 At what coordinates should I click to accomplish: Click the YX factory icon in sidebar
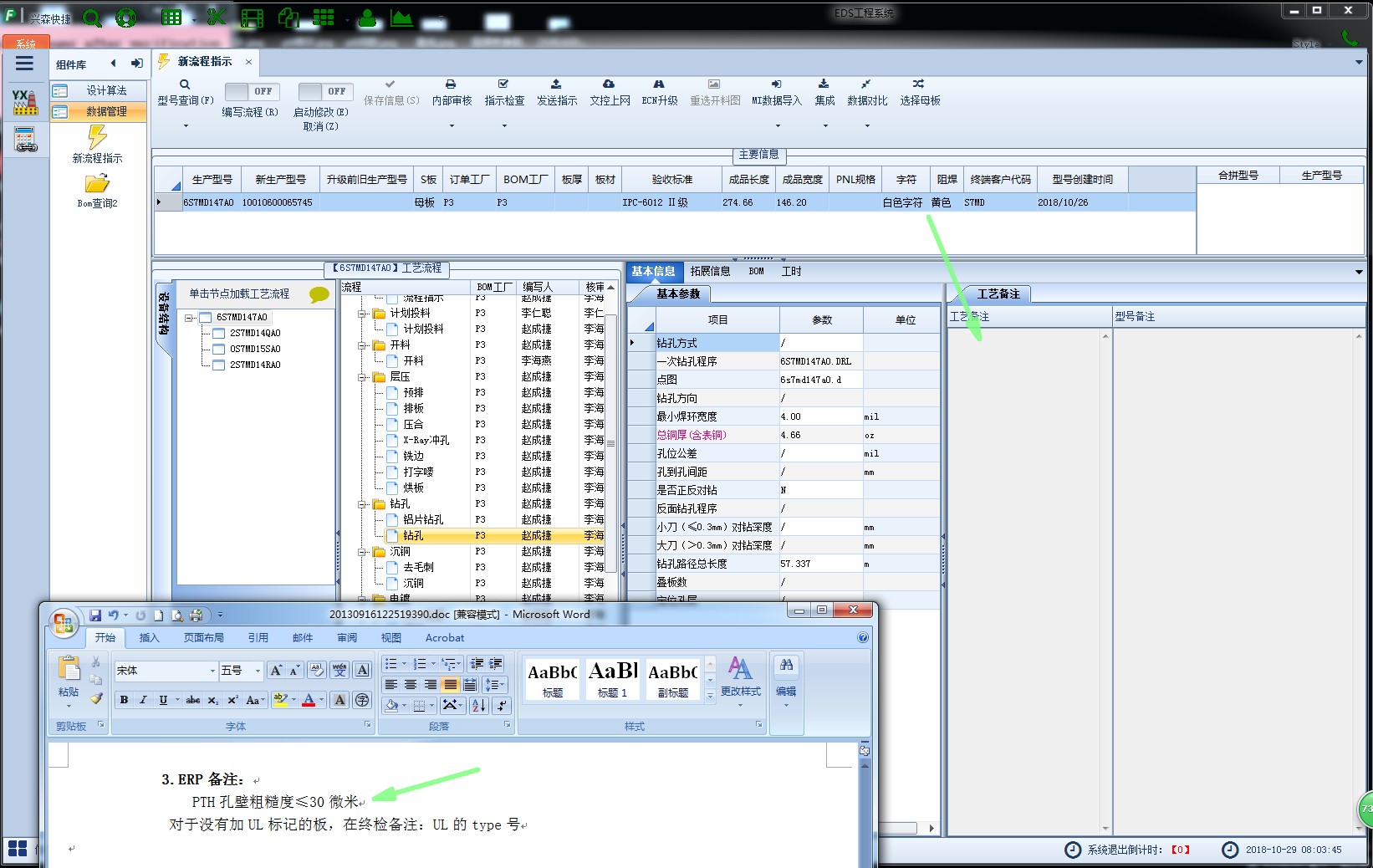pyautogui.click(x=24, y=102)
